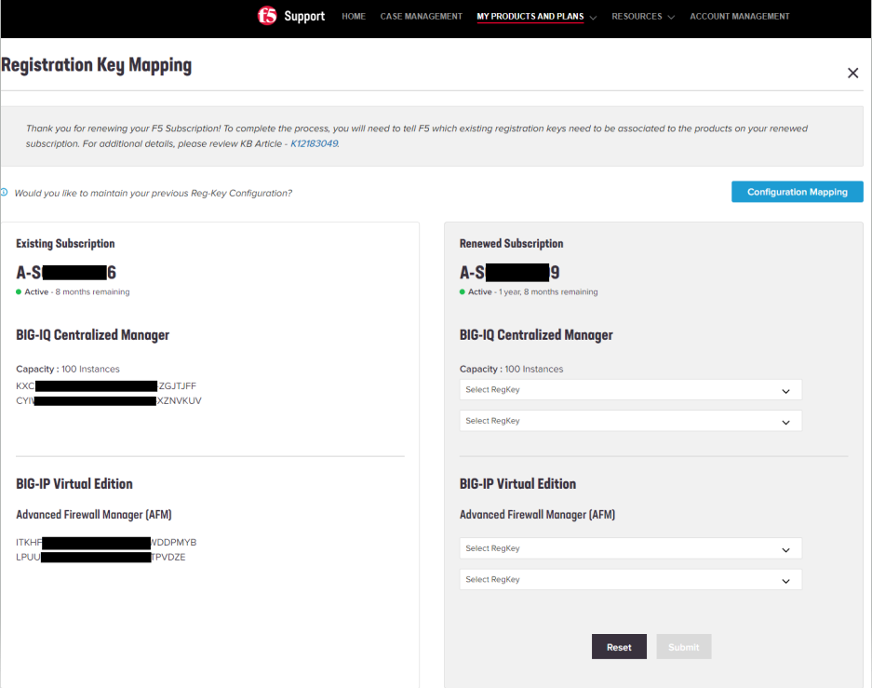Click 'Active - 8 months remaining' status
This screenshot has height=689, width=872.
tap(73, 292)
